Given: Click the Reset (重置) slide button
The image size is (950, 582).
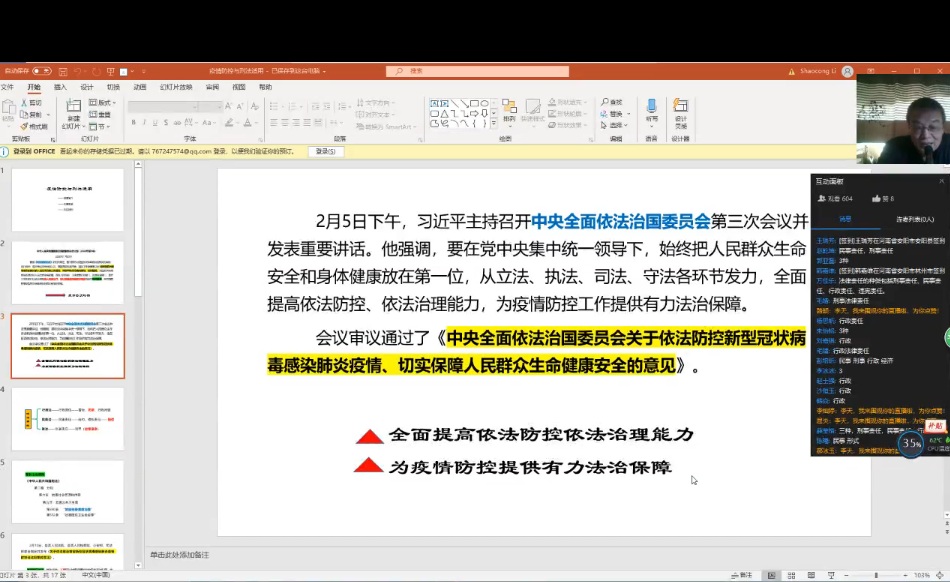Looking at the screenshot, I should [101, 114].
